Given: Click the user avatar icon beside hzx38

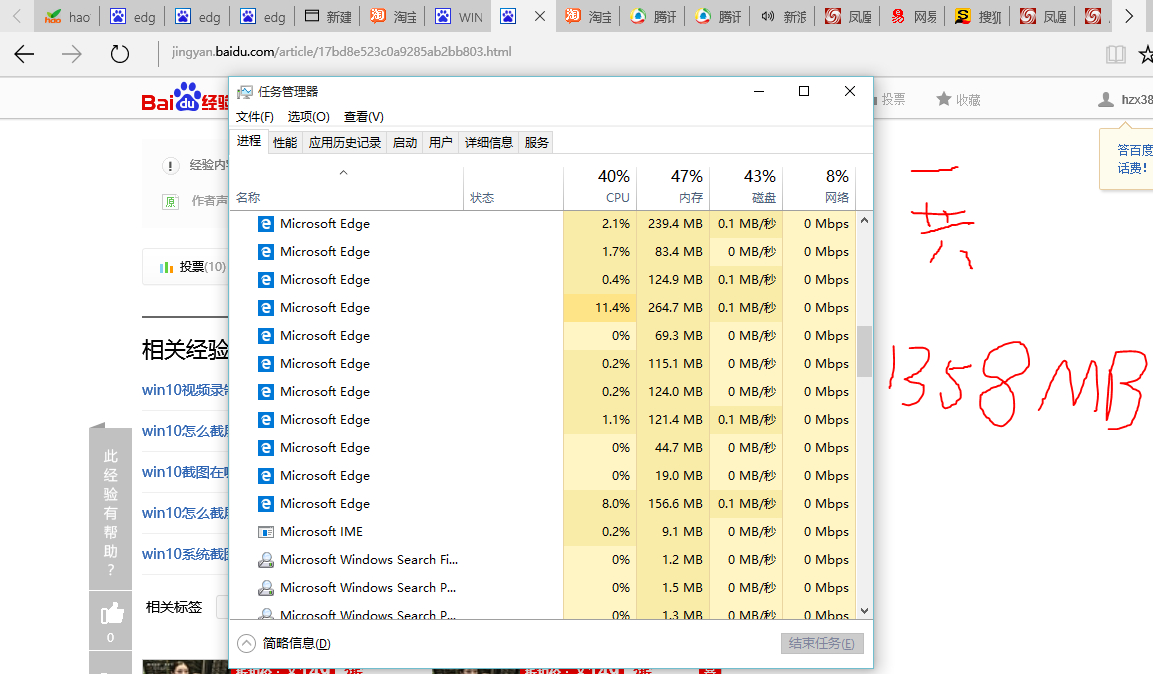Looking at the screenshot, I should 1105,99.
